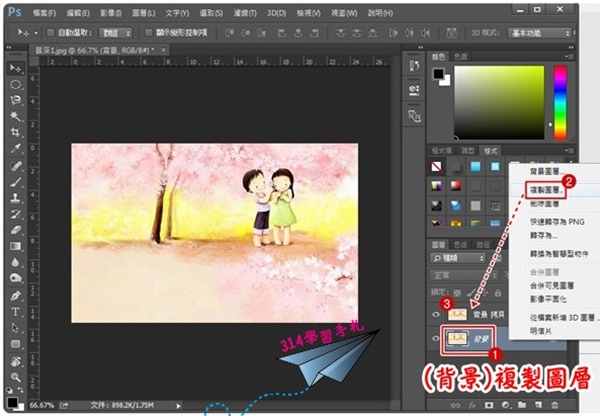Choose 複製圖層 in the context menu
The height and width of the screenshot is (416, 600).
[545, 190]
